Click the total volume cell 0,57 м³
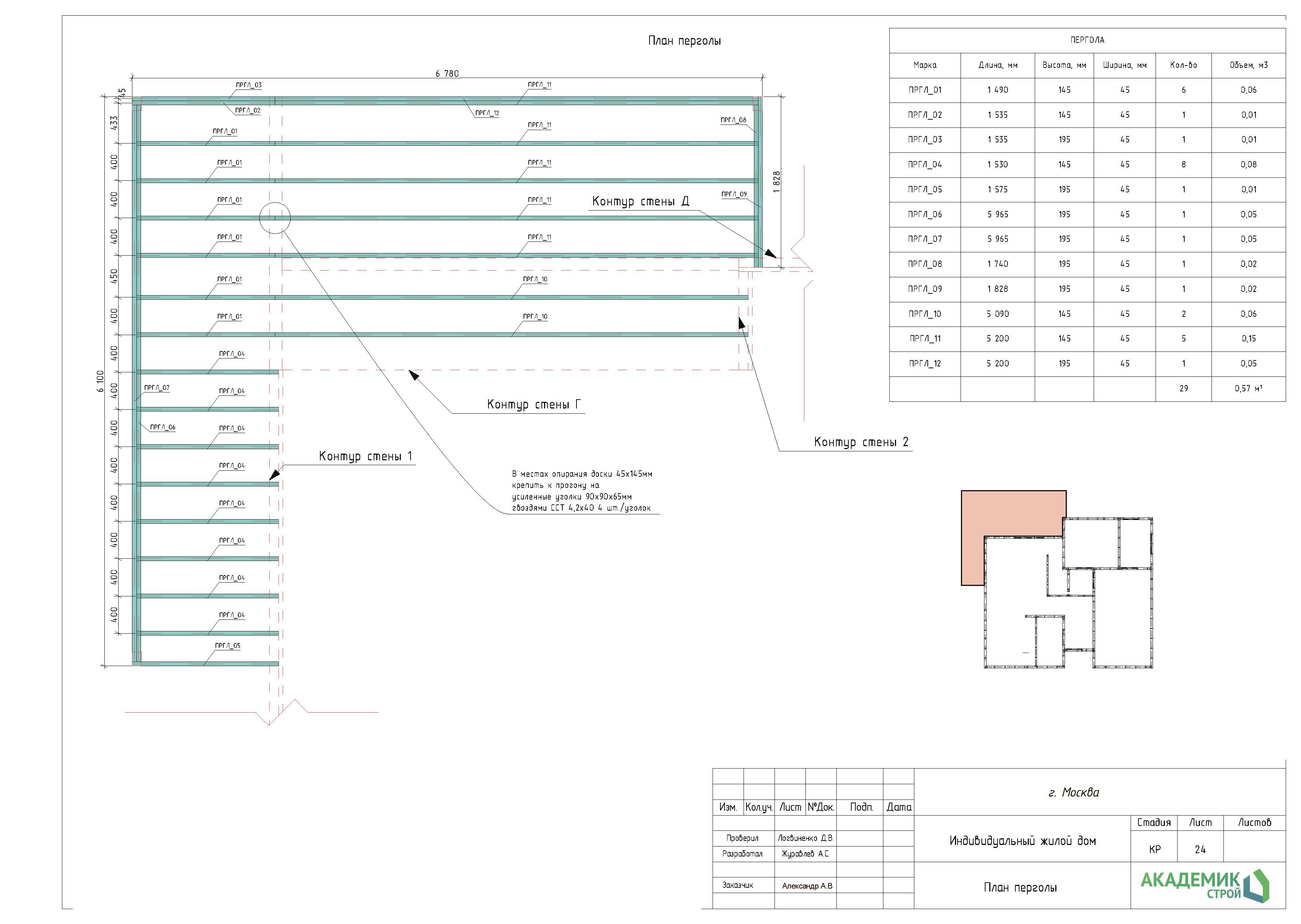The width and height of the screenshot is (1301, 924). click(1248, 389)
